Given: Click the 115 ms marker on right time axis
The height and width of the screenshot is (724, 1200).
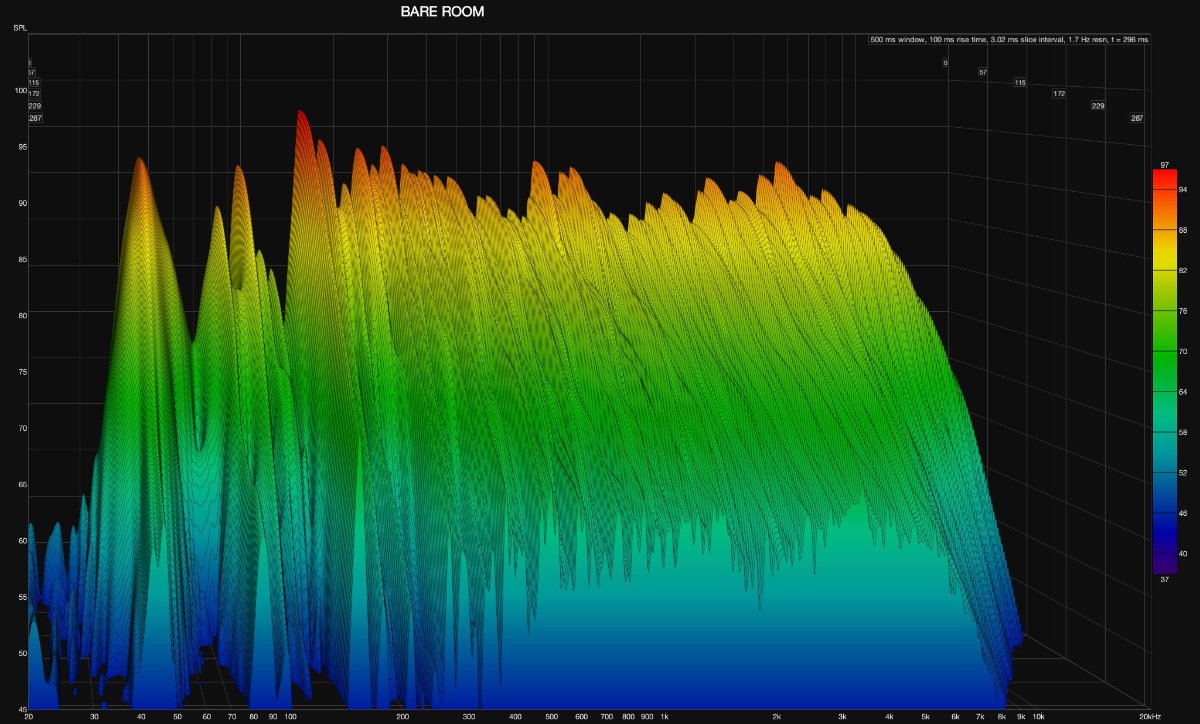Looking at the screenshot, I should pyautogui.click(x=1020, y=82).
